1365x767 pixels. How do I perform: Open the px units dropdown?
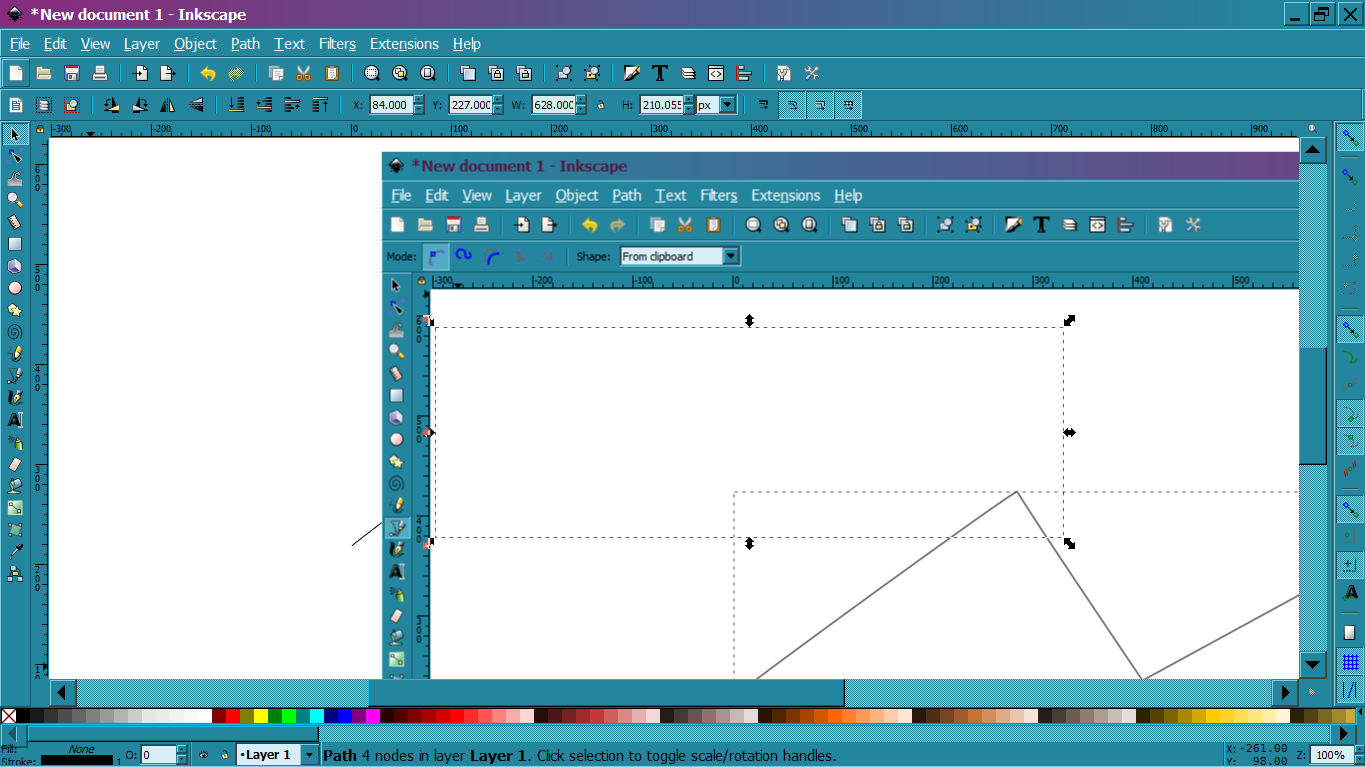(x=727, y=105)
